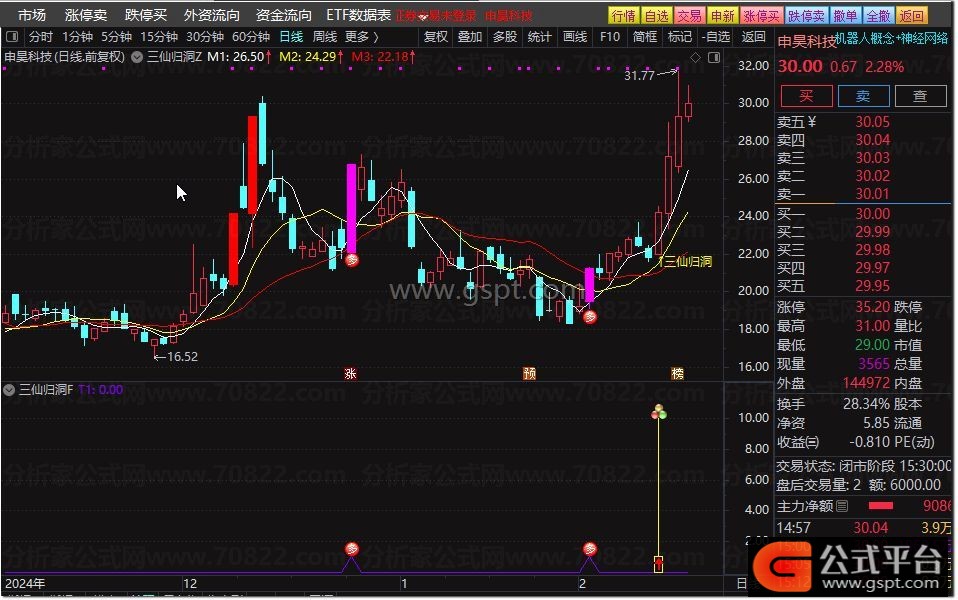Select the 日线 daily period
Image resolution: width=958 pixels, height=600 pixels.
[291, 37]
